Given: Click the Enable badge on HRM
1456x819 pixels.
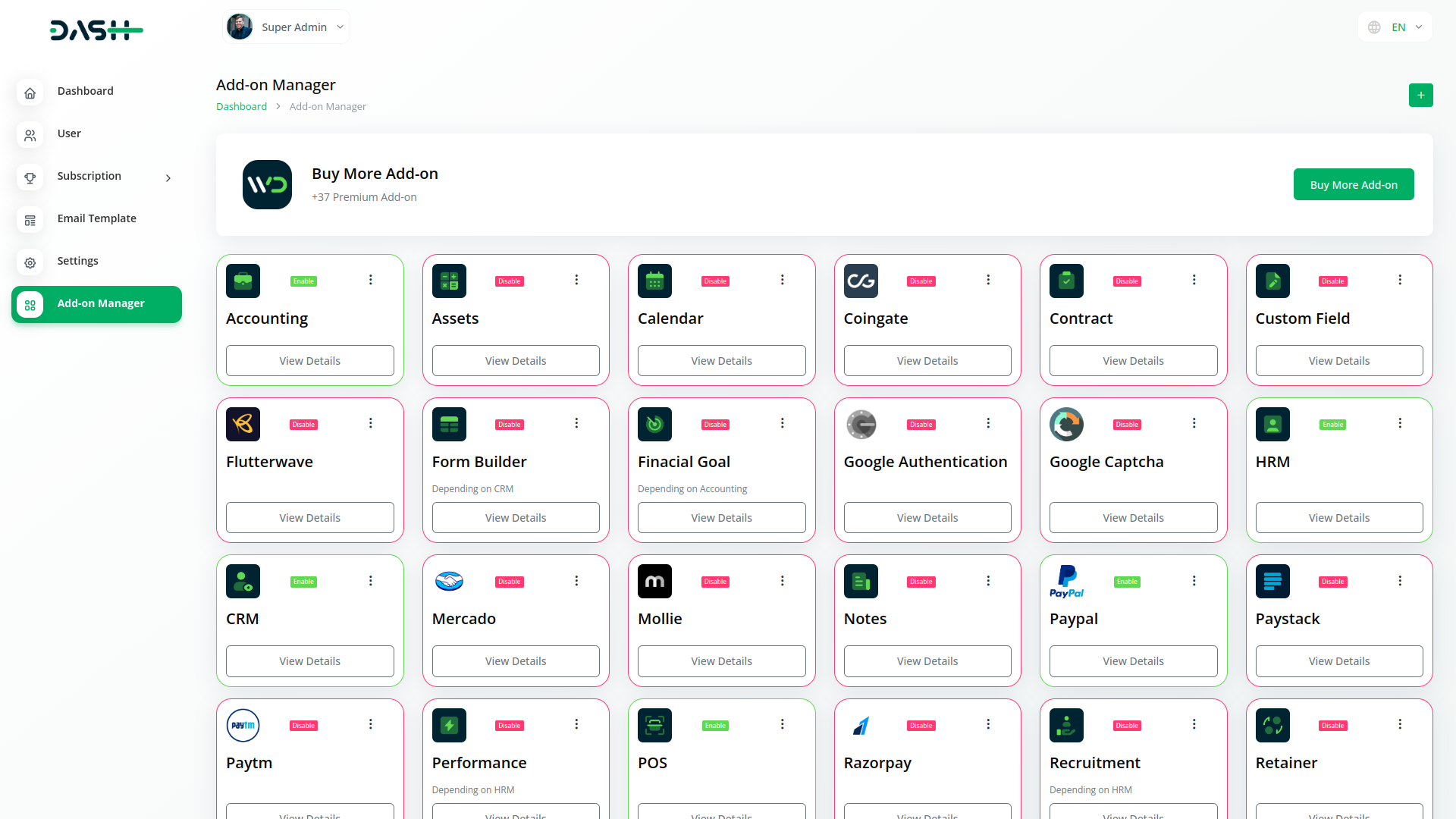Looking at the screenshot, I should point(1332,425).
